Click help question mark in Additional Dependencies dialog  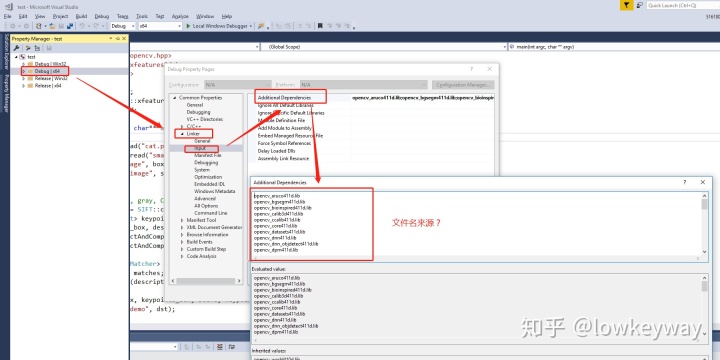coord(685,182)
